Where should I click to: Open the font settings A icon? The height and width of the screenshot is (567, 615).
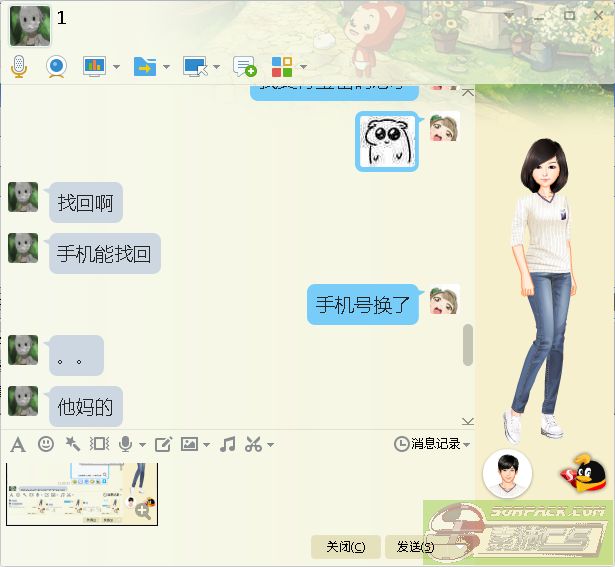coord(18,445)
